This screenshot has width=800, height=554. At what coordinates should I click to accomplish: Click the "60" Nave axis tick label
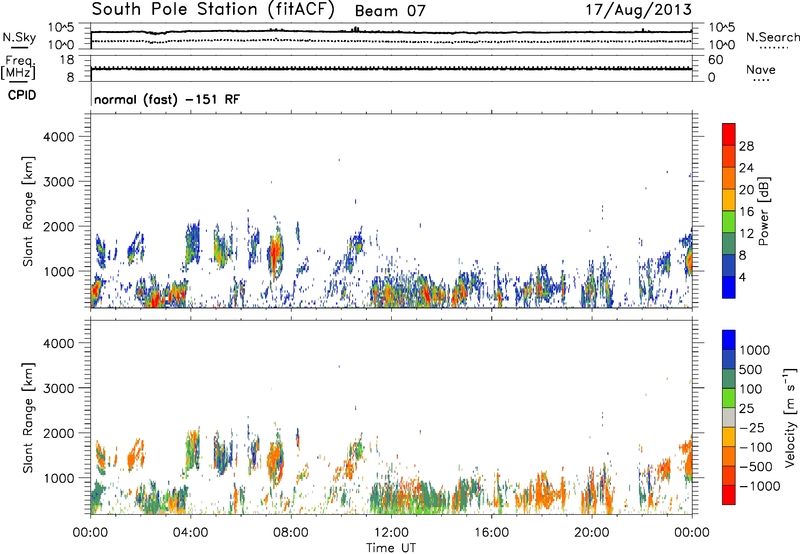point(715,60)
